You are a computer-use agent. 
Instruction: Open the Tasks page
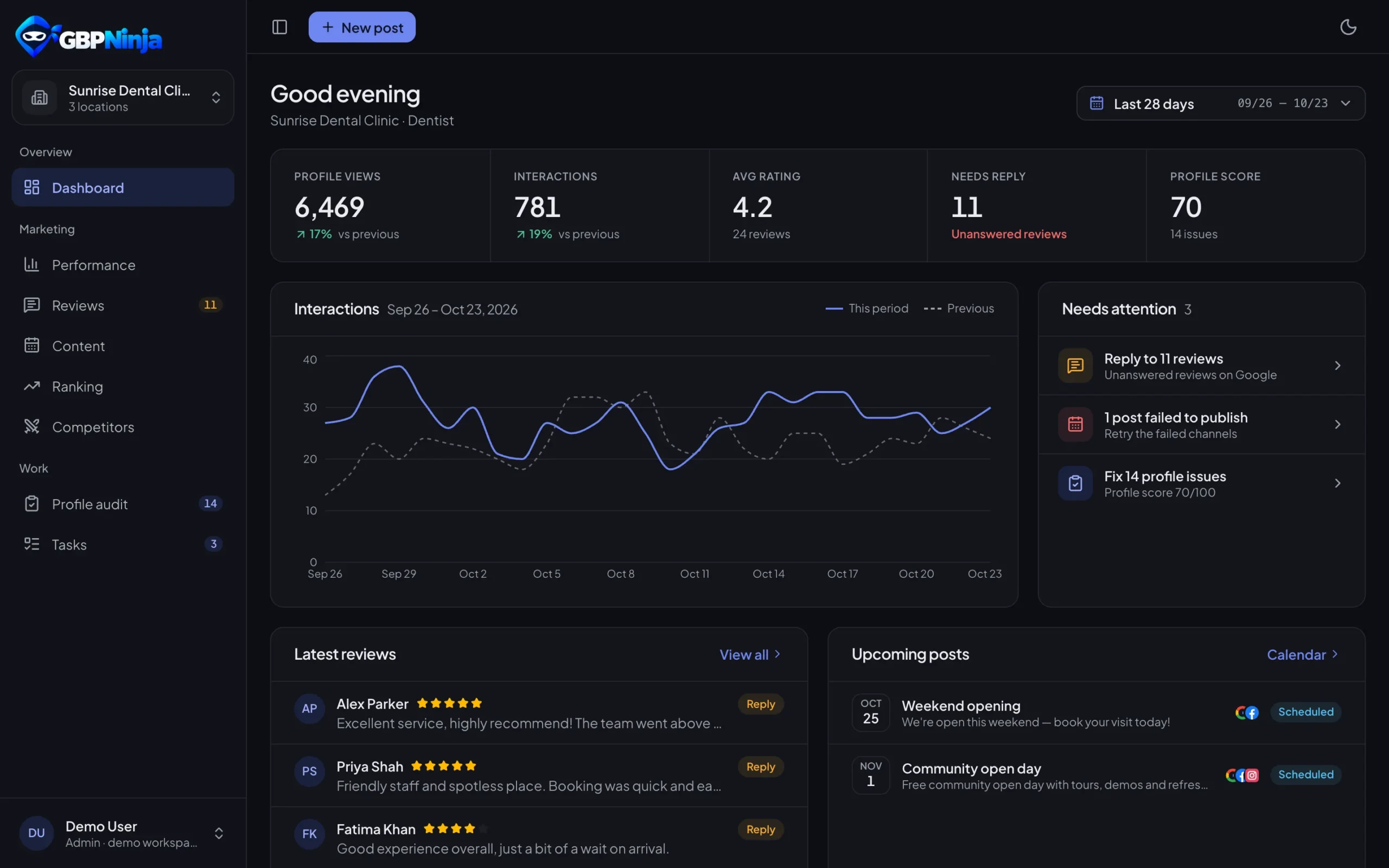tap(123, 544)
